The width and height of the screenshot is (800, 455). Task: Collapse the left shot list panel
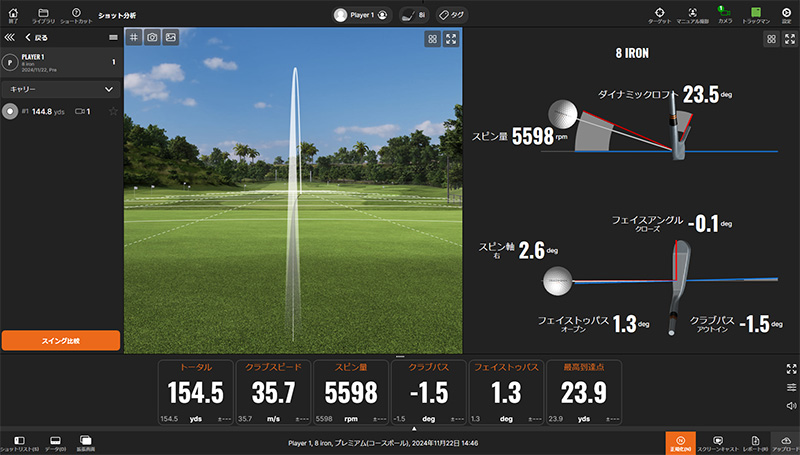pyautogui.click(x=9, y=37)
